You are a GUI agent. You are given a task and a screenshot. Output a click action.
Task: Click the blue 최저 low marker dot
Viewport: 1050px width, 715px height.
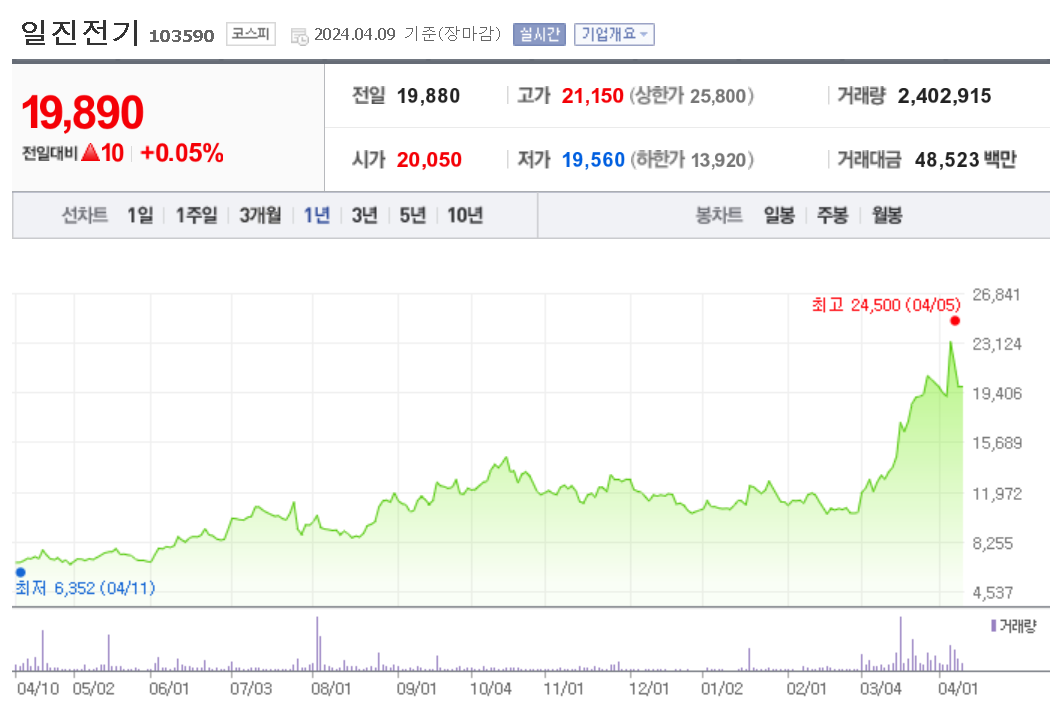[21, 572]
